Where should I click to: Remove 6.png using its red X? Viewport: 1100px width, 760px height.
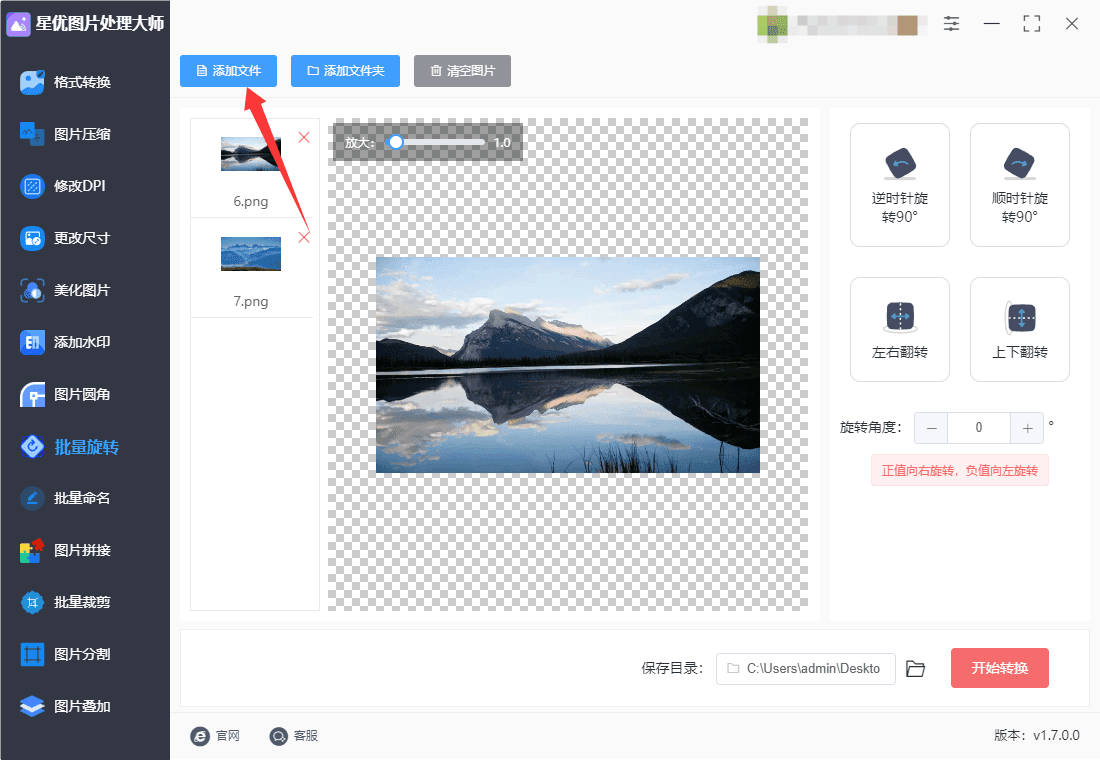(x=304, y=138)
